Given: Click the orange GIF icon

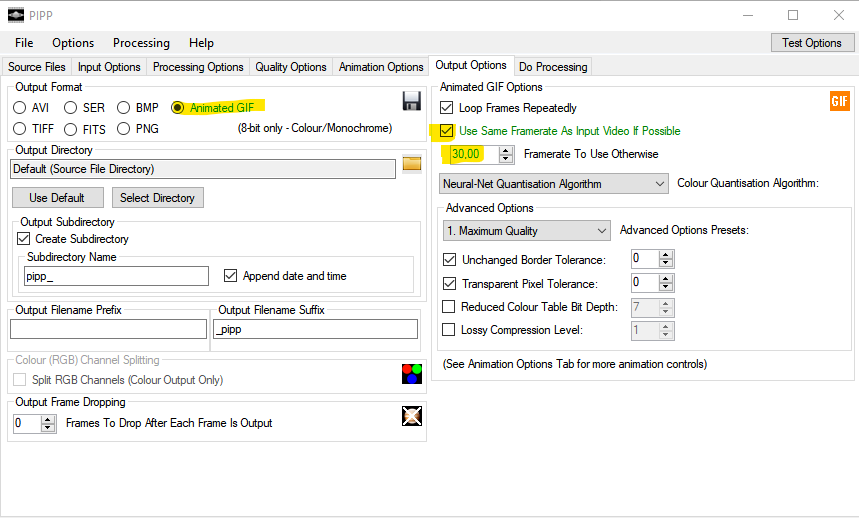Looking at the screenshot, I should click(839, 101).
